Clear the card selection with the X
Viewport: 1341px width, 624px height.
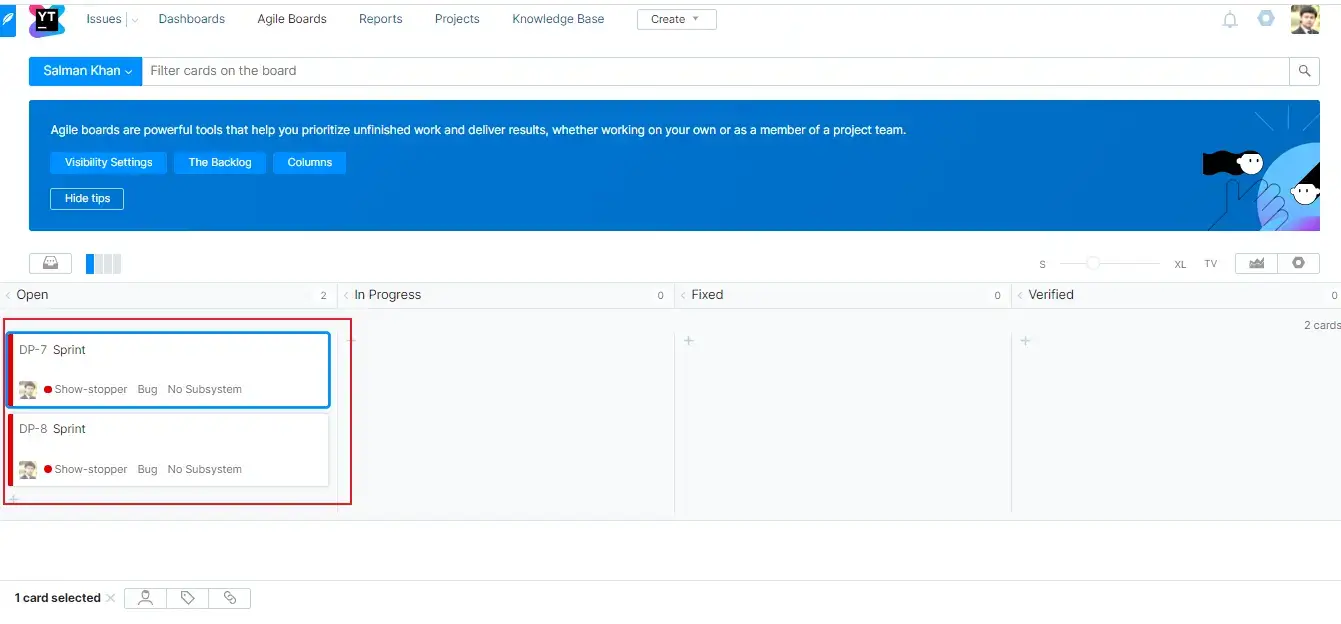pos(111,598)
